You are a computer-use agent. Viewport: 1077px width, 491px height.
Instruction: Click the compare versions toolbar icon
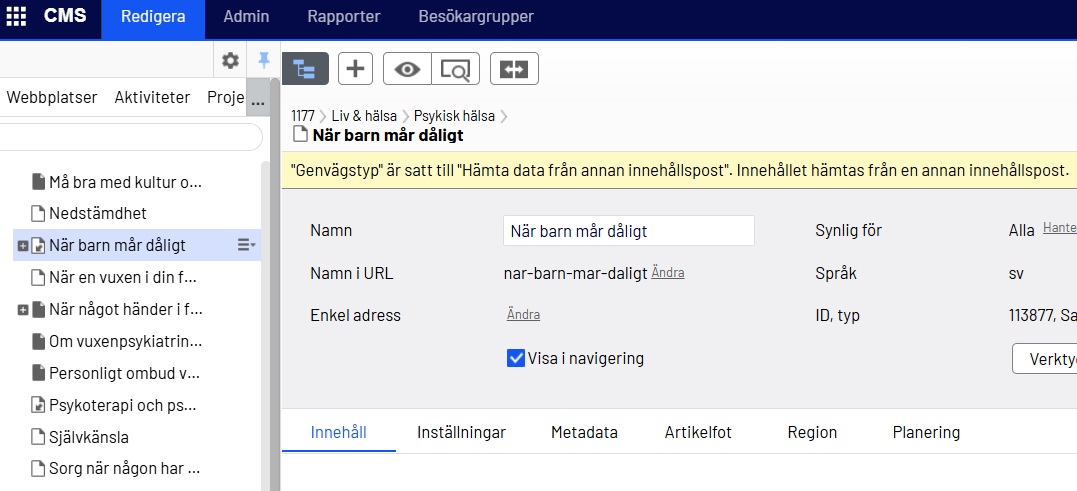click(514, 69)
